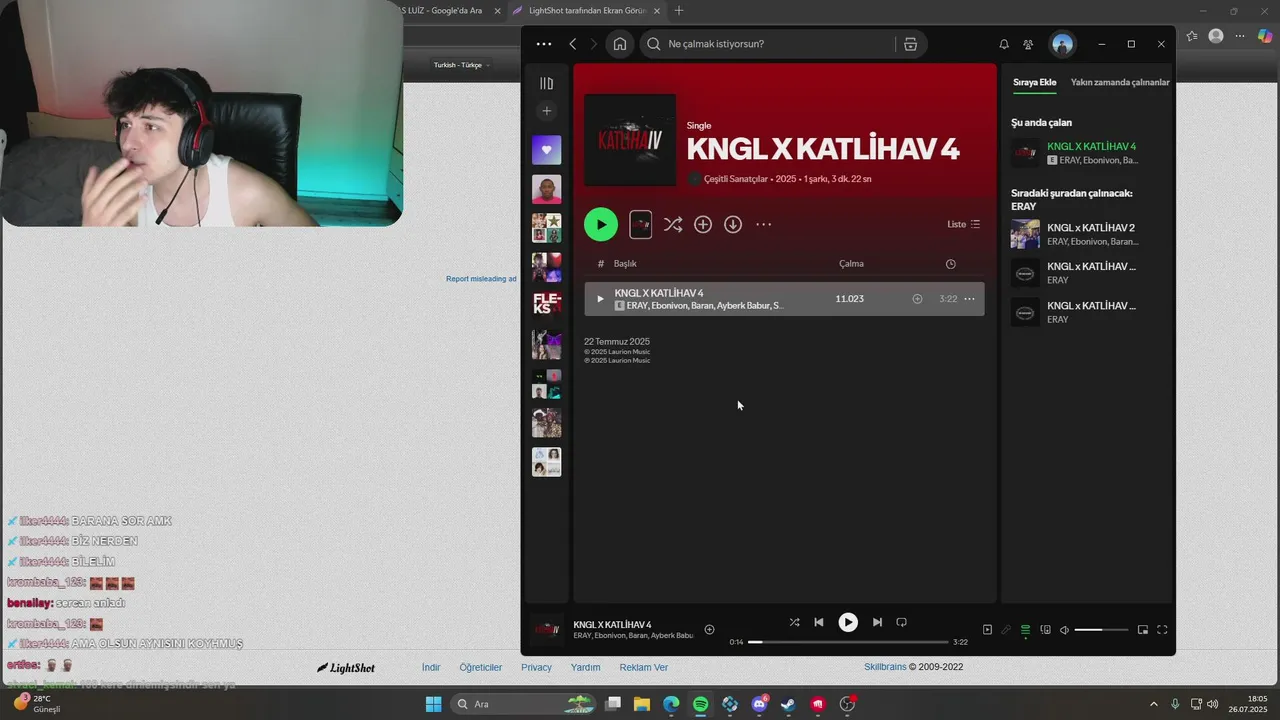Open the Turkish - Türkçe language dropdown
The height and width of the screenshot is (720, 1280).
tap(463, 65)
